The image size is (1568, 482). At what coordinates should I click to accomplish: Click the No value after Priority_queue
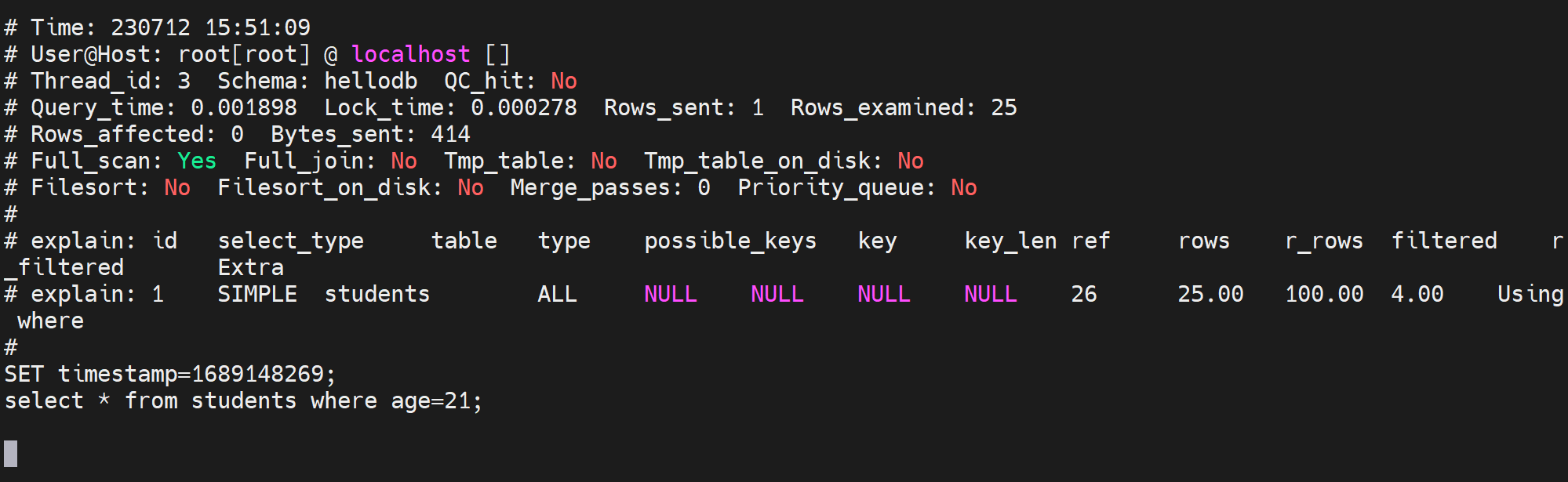[963, 187]
